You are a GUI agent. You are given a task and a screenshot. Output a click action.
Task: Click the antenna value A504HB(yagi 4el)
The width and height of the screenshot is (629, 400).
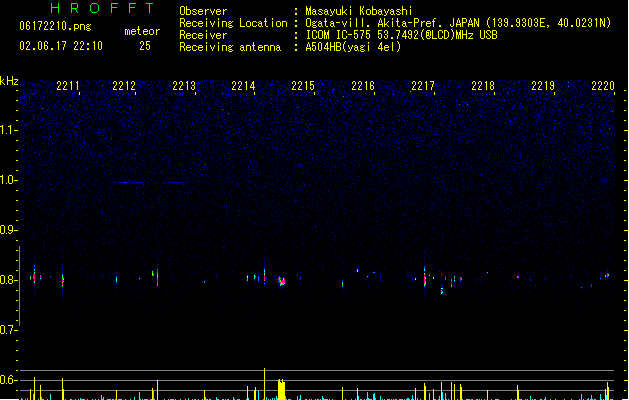(x=353, y=47)
